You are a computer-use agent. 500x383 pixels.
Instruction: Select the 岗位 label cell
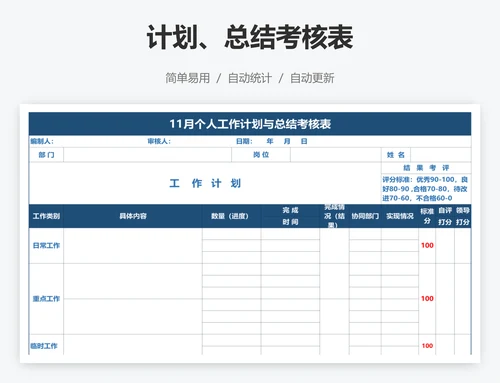(261, 155)
